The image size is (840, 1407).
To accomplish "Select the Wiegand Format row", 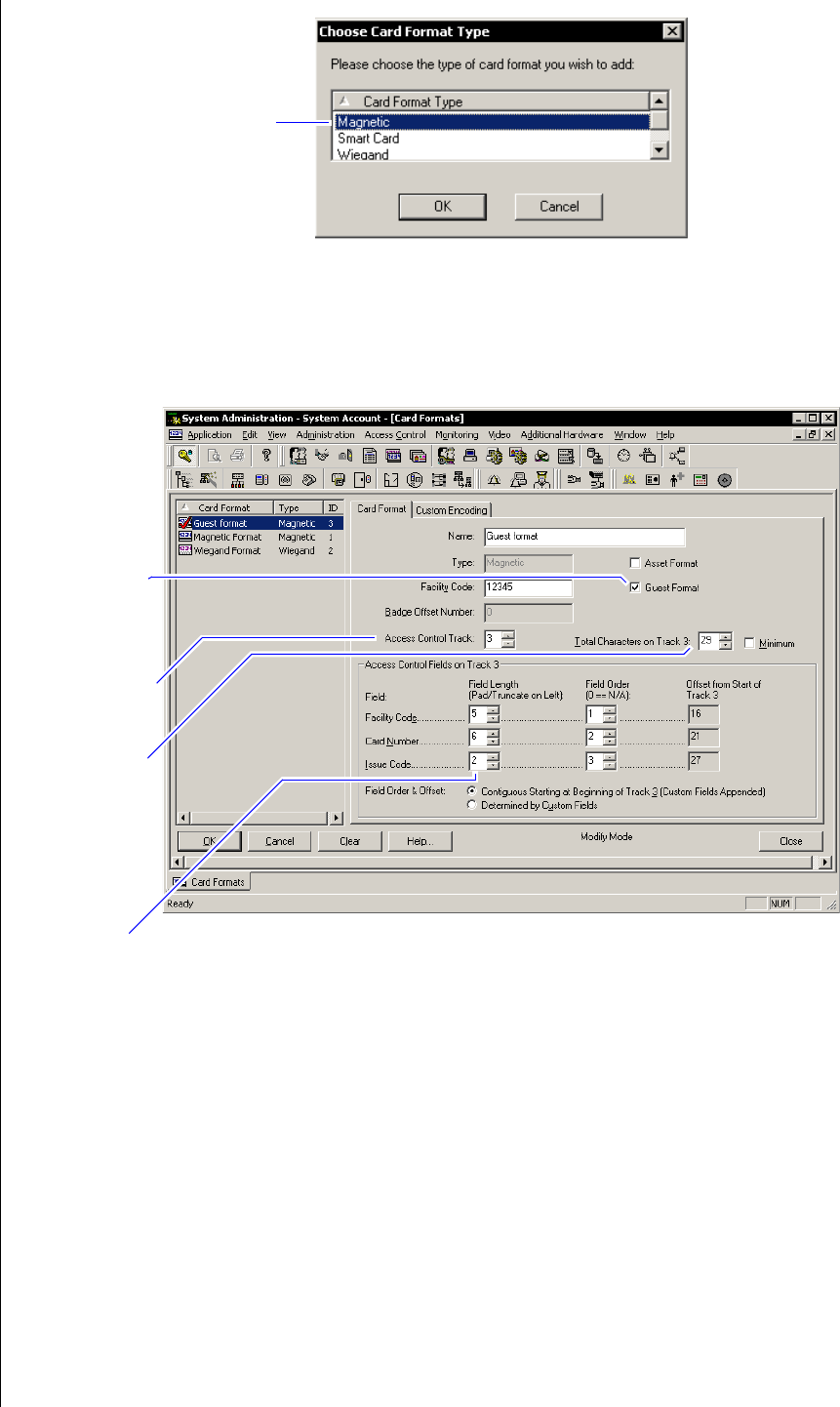I will [x=260, y=550].
